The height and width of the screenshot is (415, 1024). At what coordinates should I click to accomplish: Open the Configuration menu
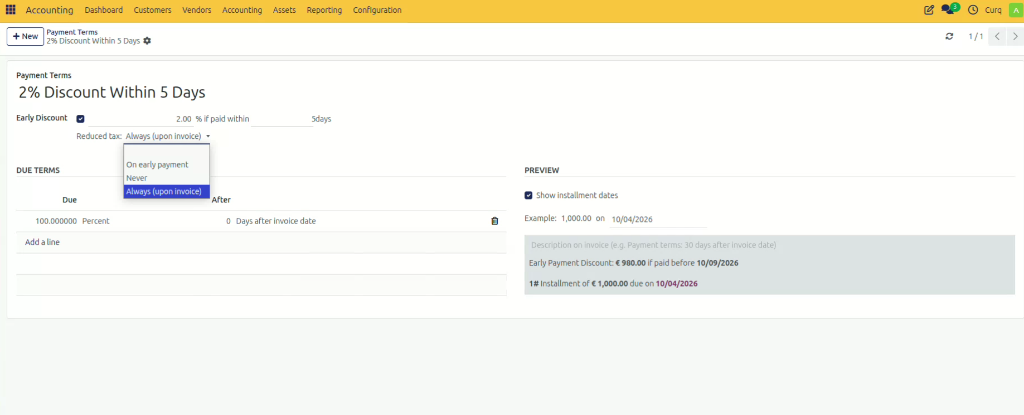[377, 10]
